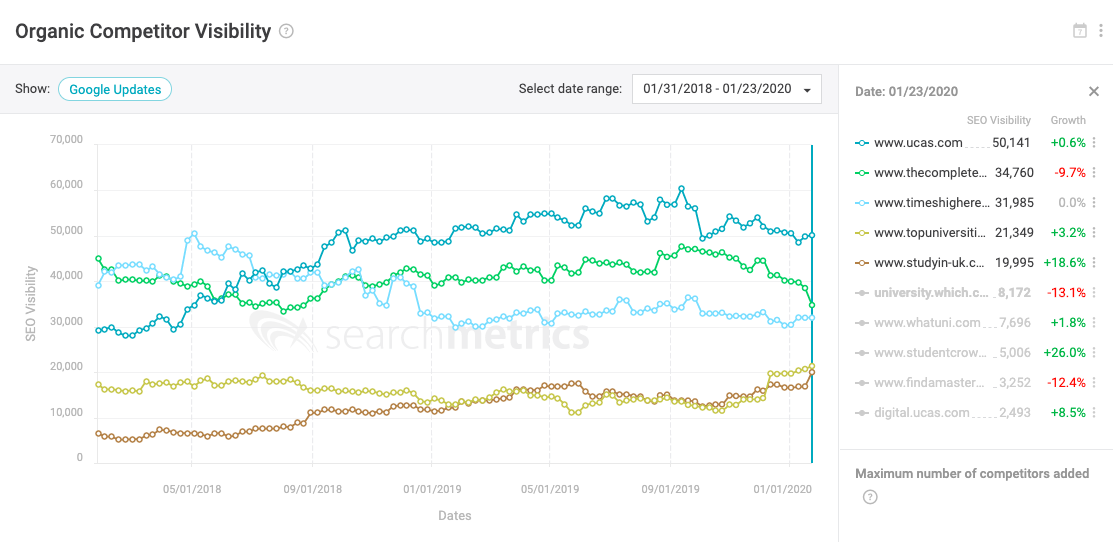Open more options for www.whatuni.com row
The height and width of the screenshot is (542, 1113).
(1094, 323)
